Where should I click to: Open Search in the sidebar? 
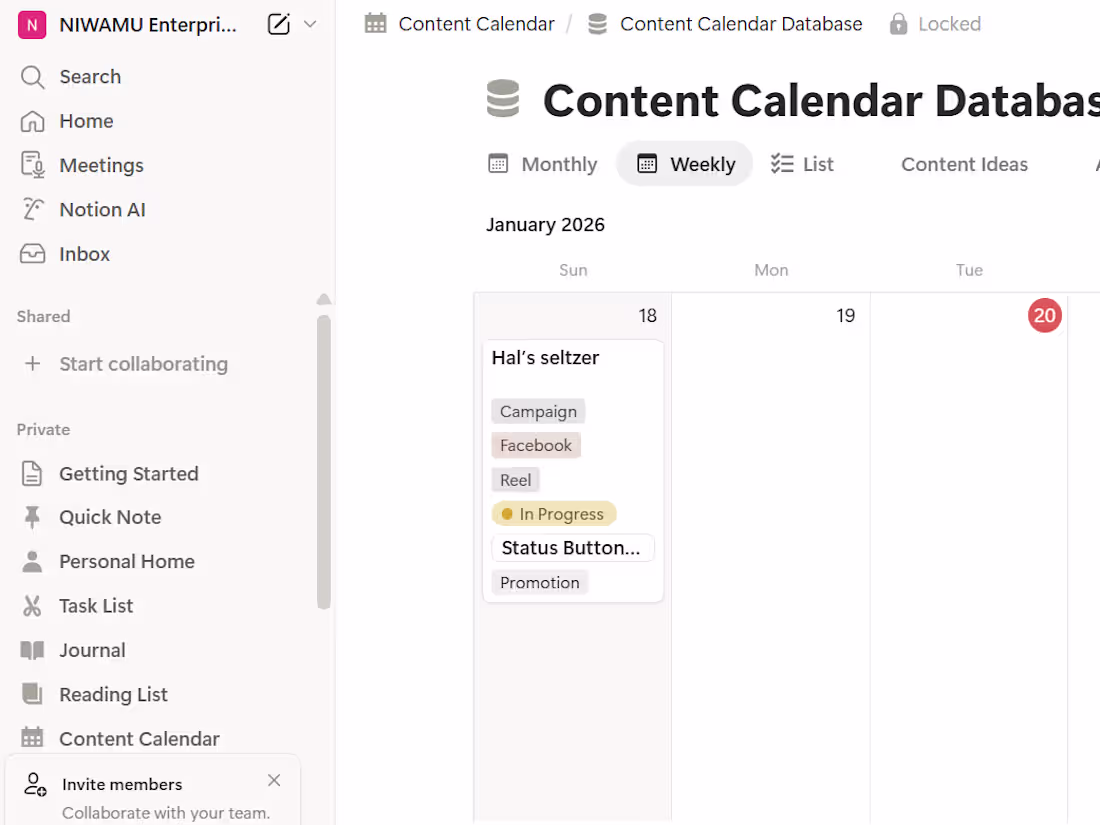point(89,77)
